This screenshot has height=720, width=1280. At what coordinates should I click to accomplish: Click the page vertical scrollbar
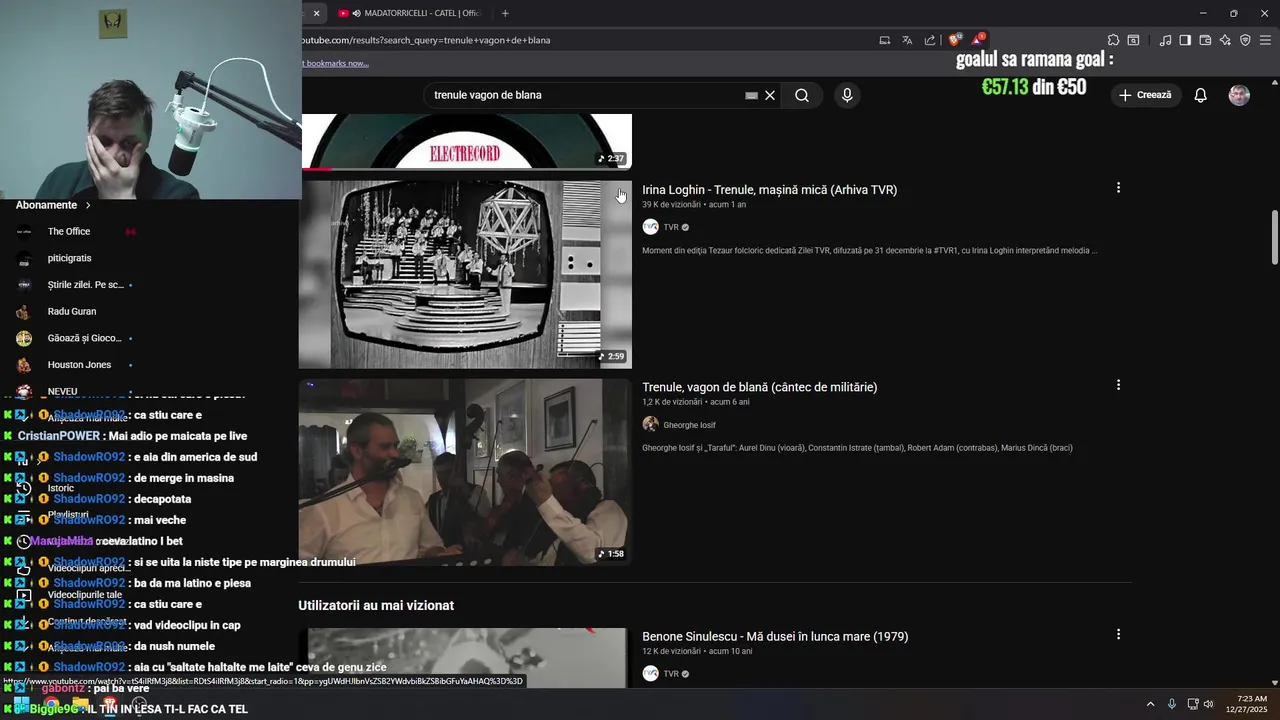[1274, 238]
